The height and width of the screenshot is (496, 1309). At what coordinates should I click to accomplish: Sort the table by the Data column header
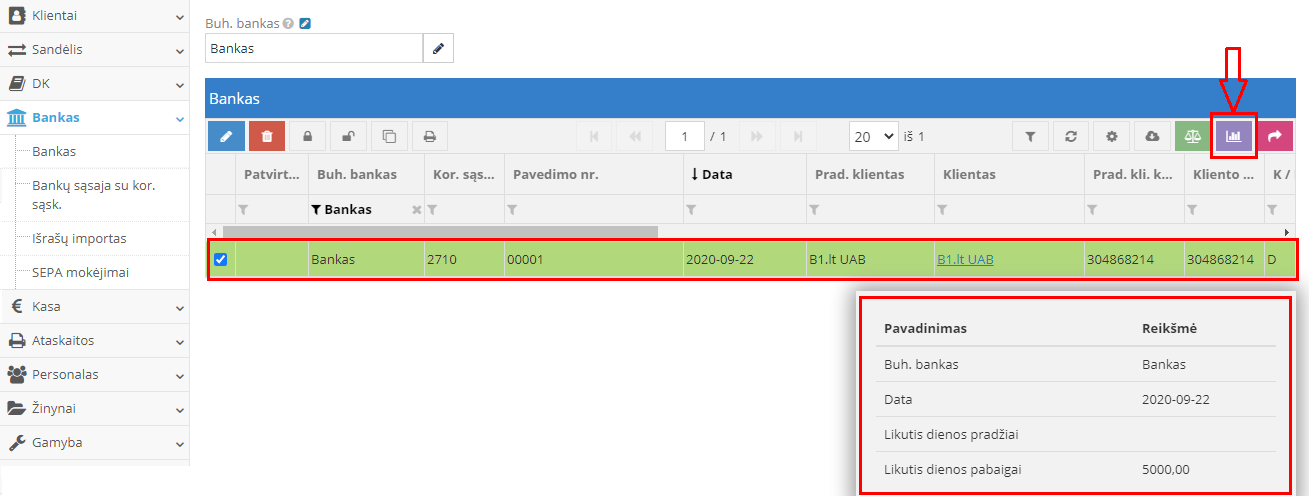pyautogui.click(x=717, y=174)
